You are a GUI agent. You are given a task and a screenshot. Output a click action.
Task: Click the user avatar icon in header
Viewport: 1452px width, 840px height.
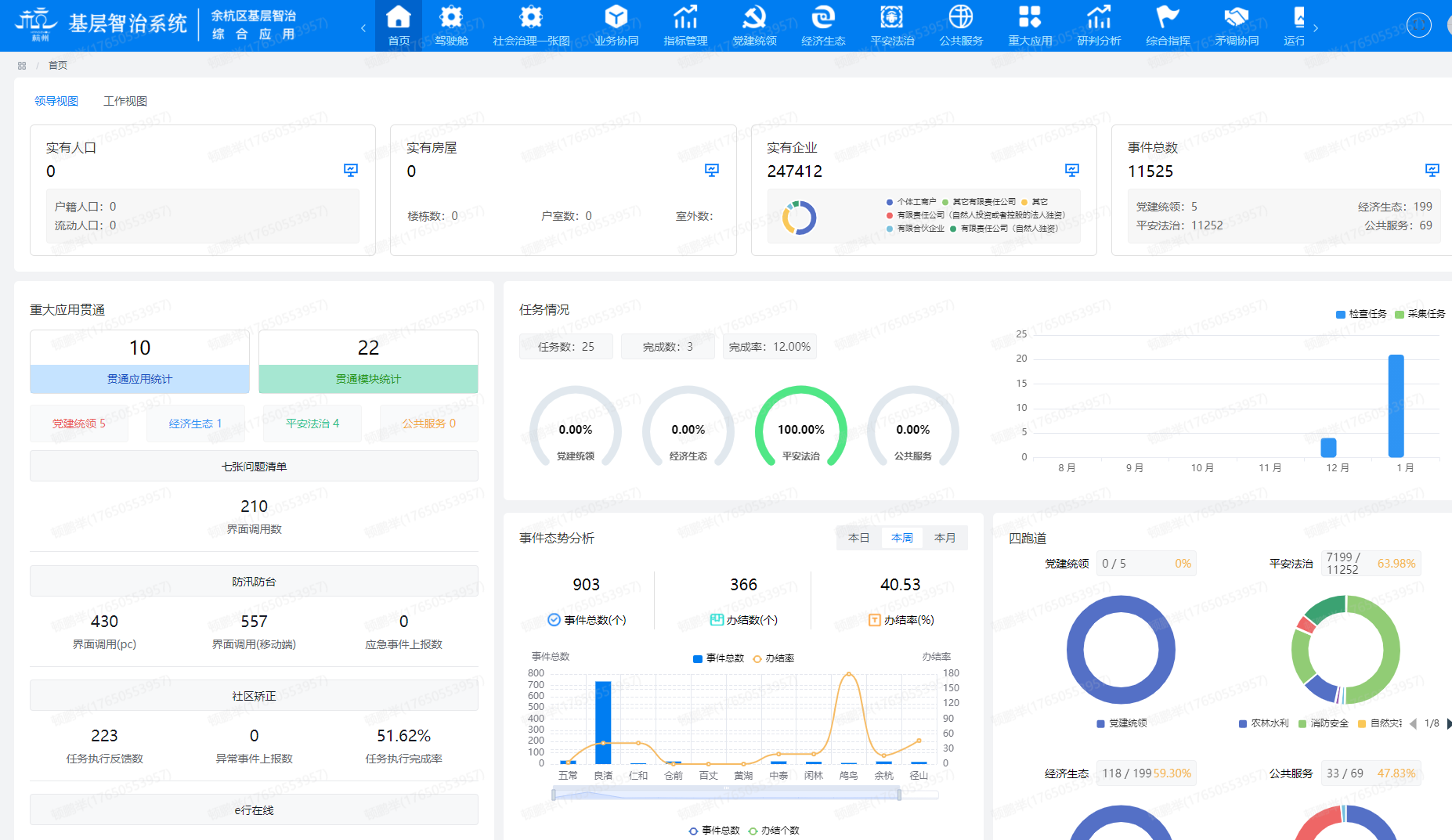1419,25
